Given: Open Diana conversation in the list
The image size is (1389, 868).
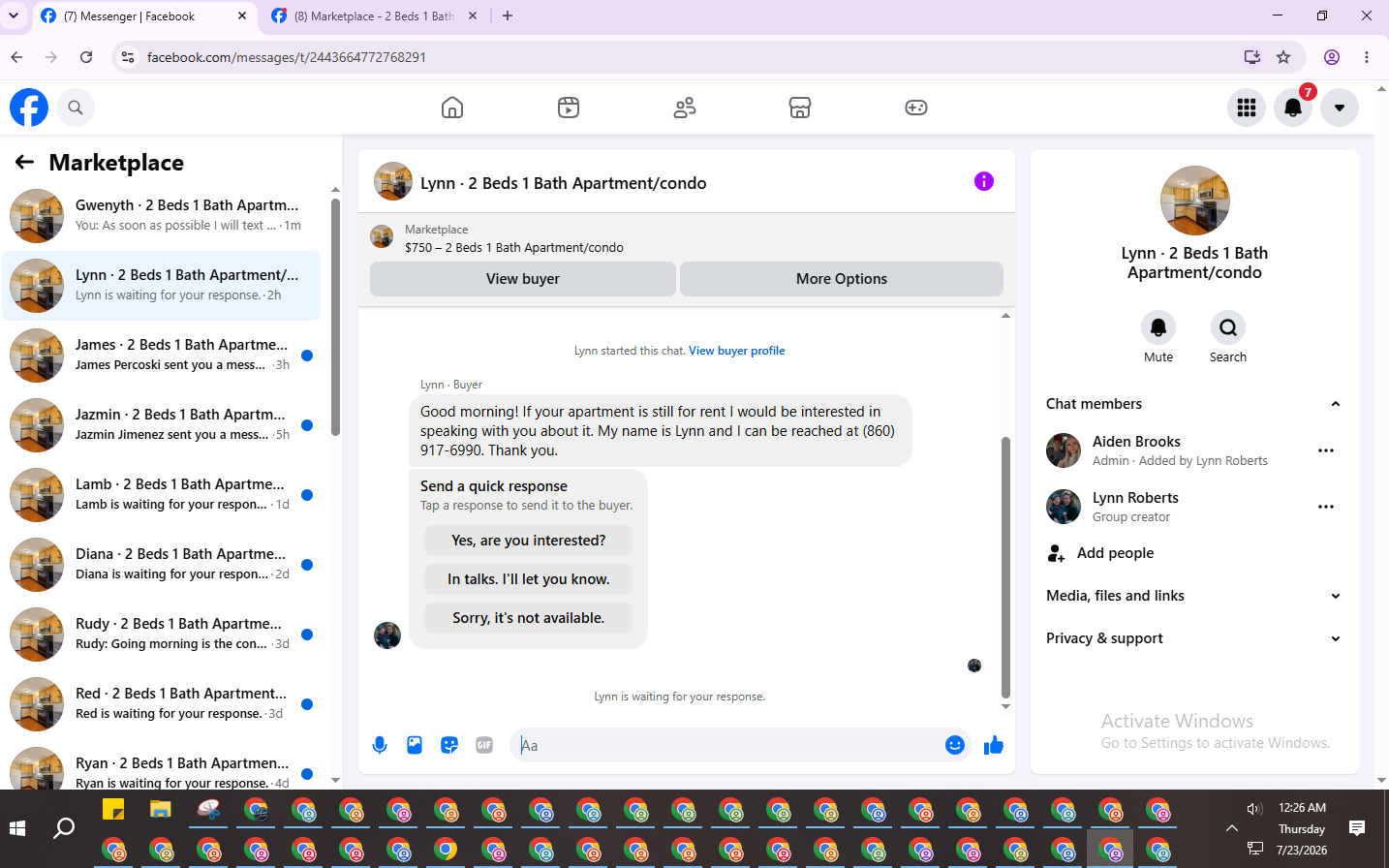Looking at the screenshot, I should 162,564.
